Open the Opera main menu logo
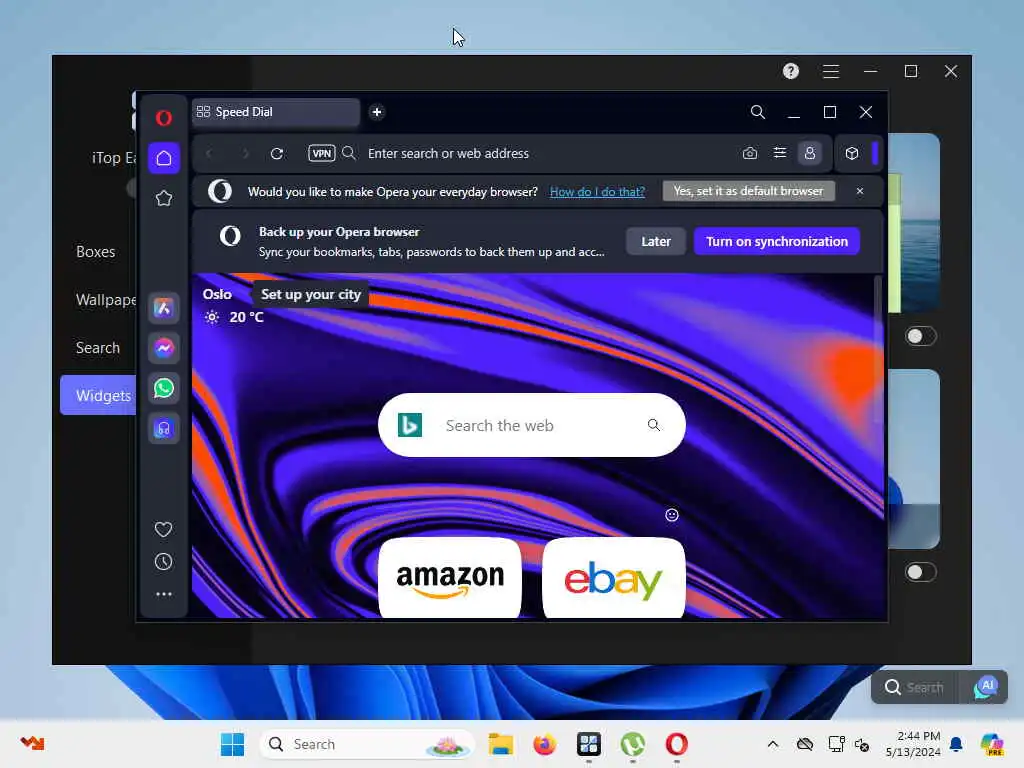This screenshot has height=768, width=1024. [x=164, y=118]
